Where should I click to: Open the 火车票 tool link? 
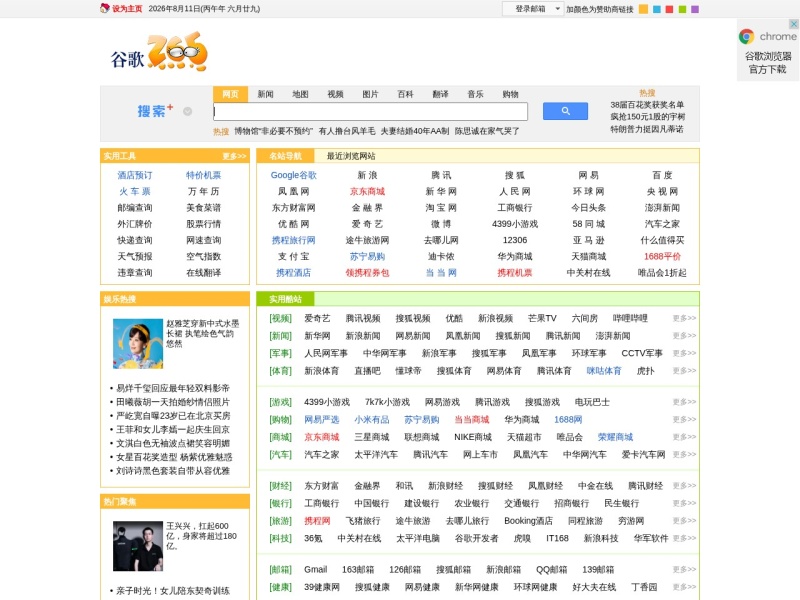(x=135, y=191)
